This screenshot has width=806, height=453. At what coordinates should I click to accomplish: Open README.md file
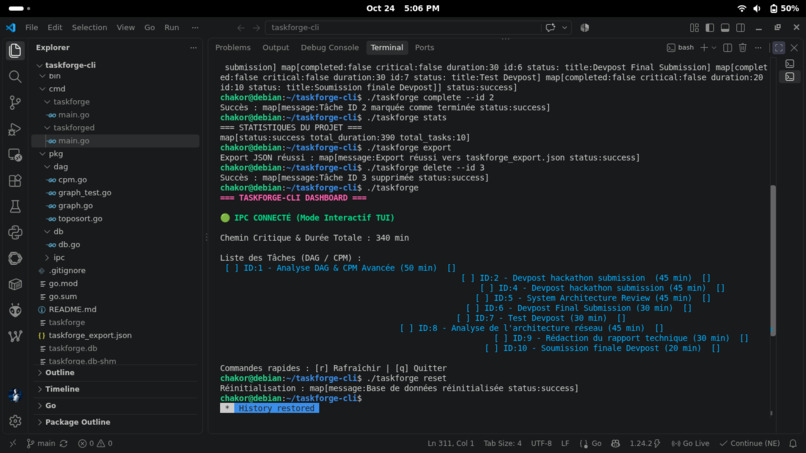click(72, 309)
